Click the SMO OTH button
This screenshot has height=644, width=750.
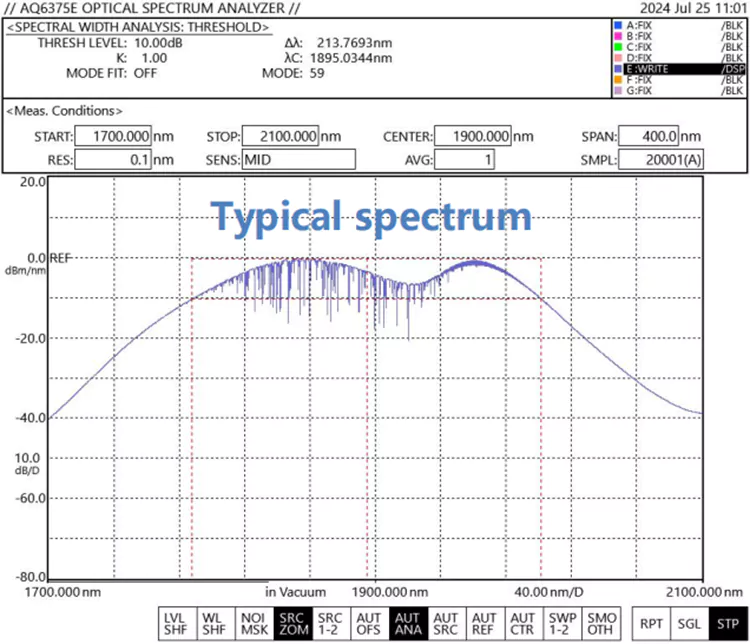coord(602,624)
